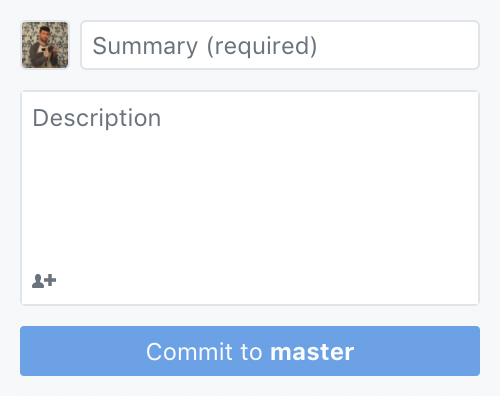Click the Description placeholder text

97,118
